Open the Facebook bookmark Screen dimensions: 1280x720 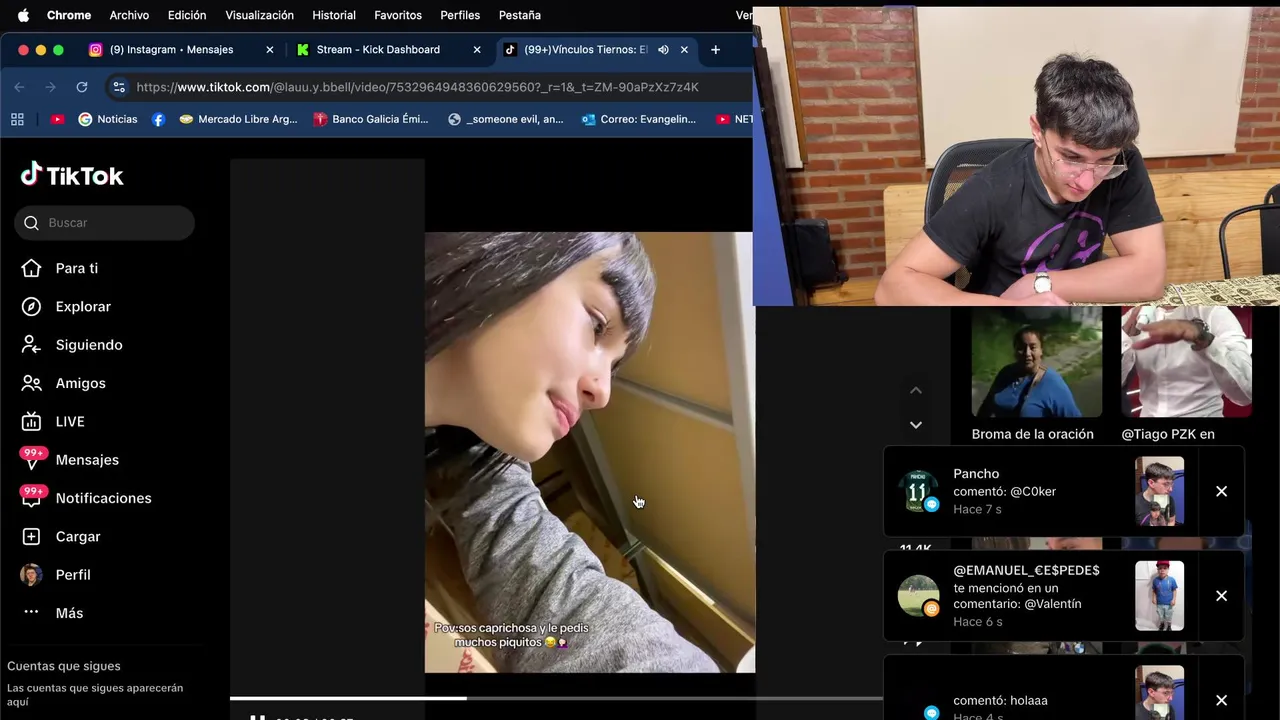tap(158, 119)
